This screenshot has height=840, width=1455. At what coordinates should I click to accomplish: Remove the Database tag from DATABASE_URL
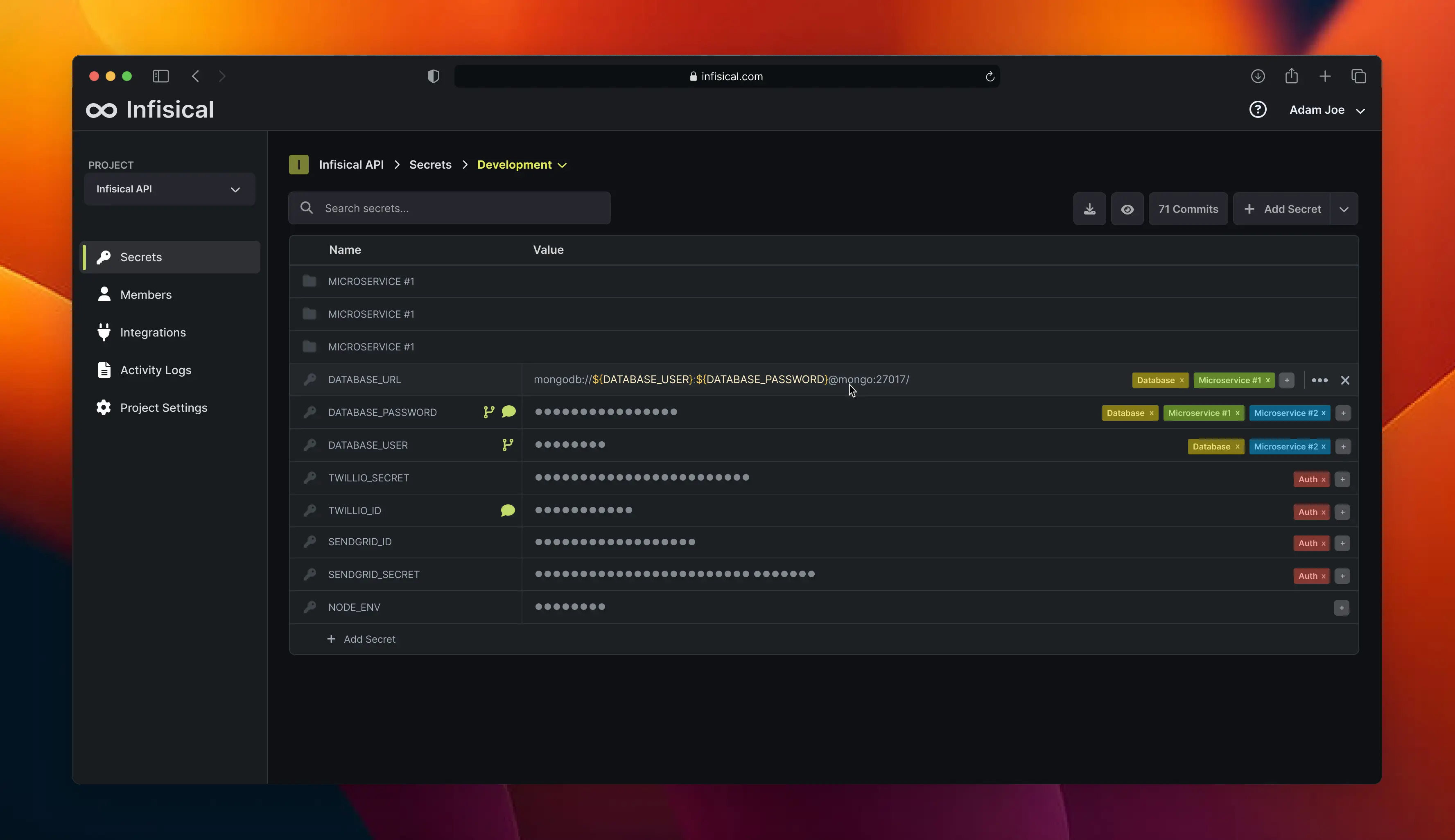coord(1182,379)
